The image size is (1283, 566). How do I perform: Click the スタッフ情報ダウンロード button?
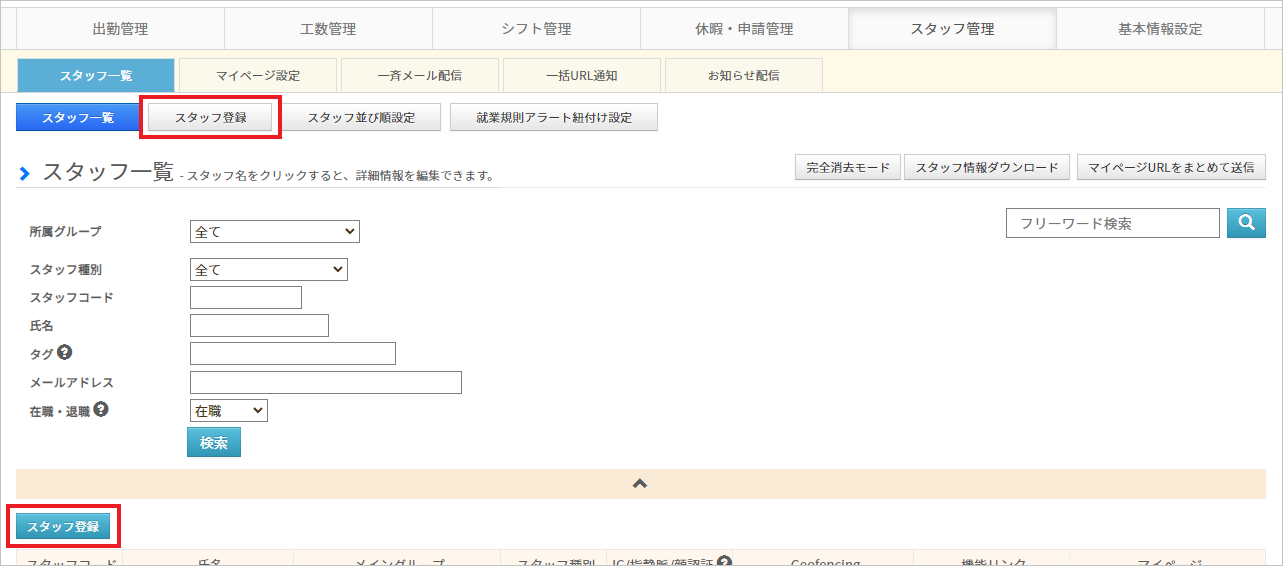[x=987, y=167]
